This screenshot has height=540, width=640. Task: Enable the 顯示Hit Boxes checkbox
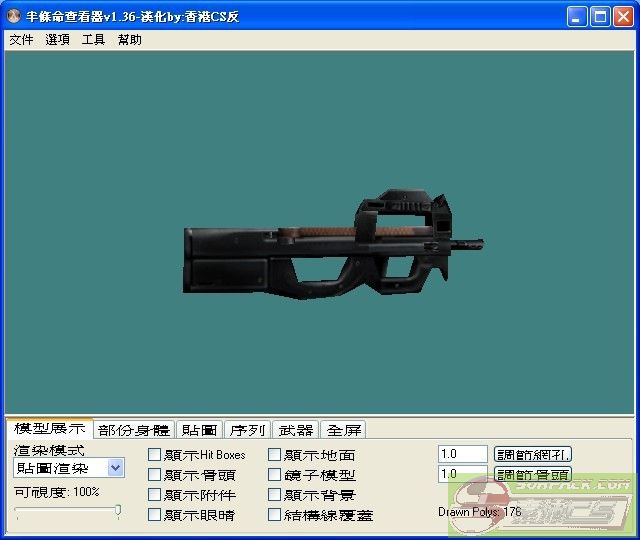(x=154, y=455)
